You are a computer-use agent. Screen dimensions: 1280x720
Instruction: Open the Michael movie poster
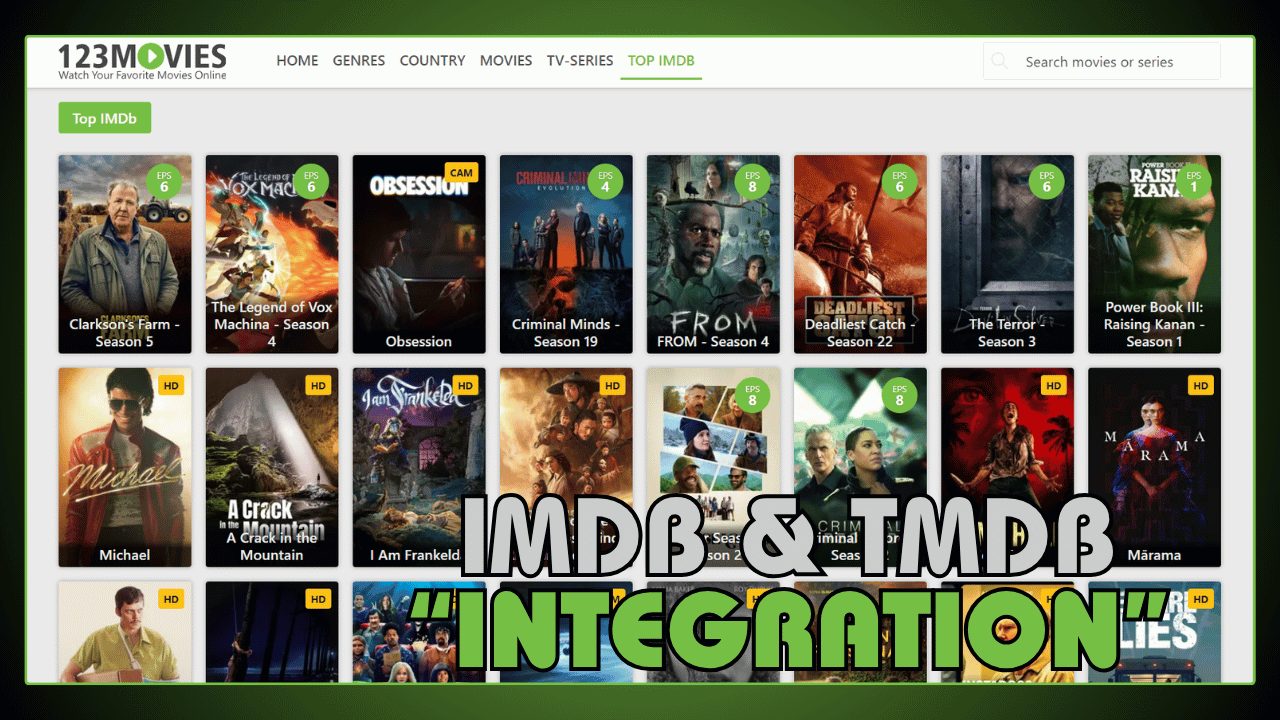click(125, 467)
